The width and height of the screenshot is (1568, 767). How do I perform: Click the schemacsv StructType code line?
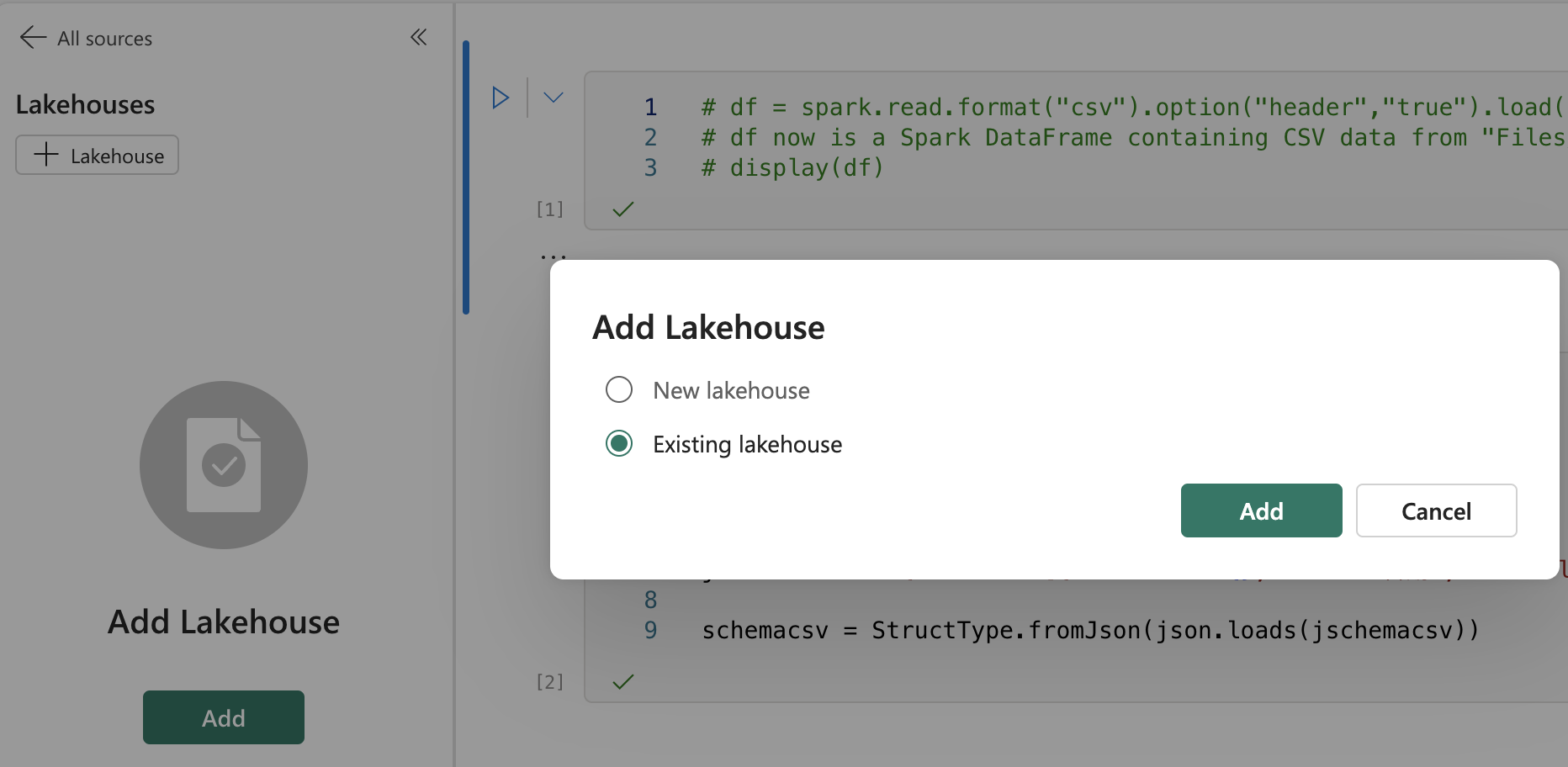[x=1090, y=630]
